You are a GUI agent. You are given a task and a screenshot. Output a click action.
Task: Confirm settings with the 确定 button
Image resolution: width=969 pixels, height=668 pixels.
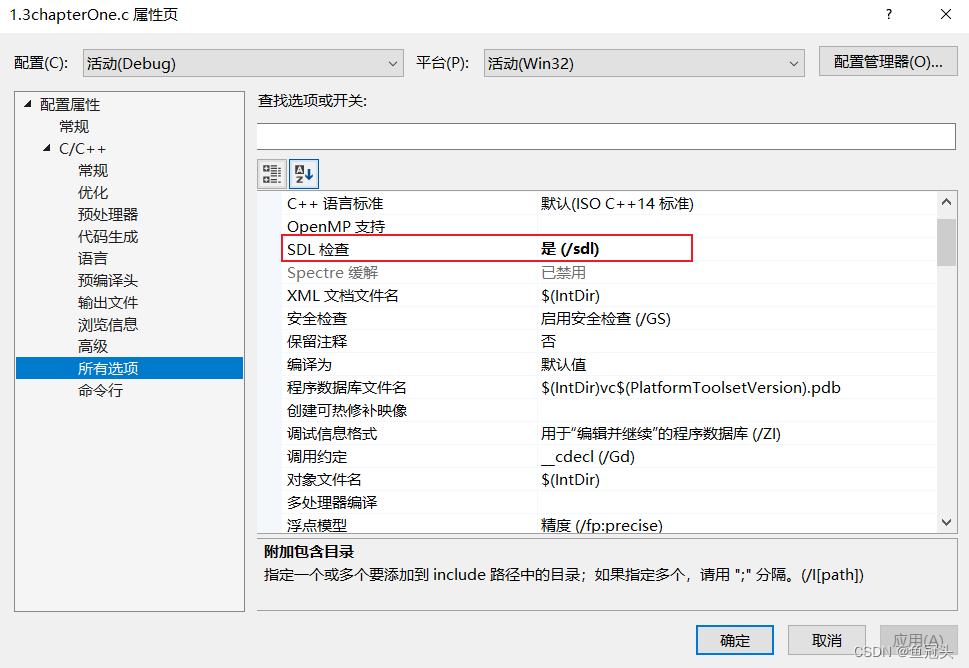click(734, 640)
